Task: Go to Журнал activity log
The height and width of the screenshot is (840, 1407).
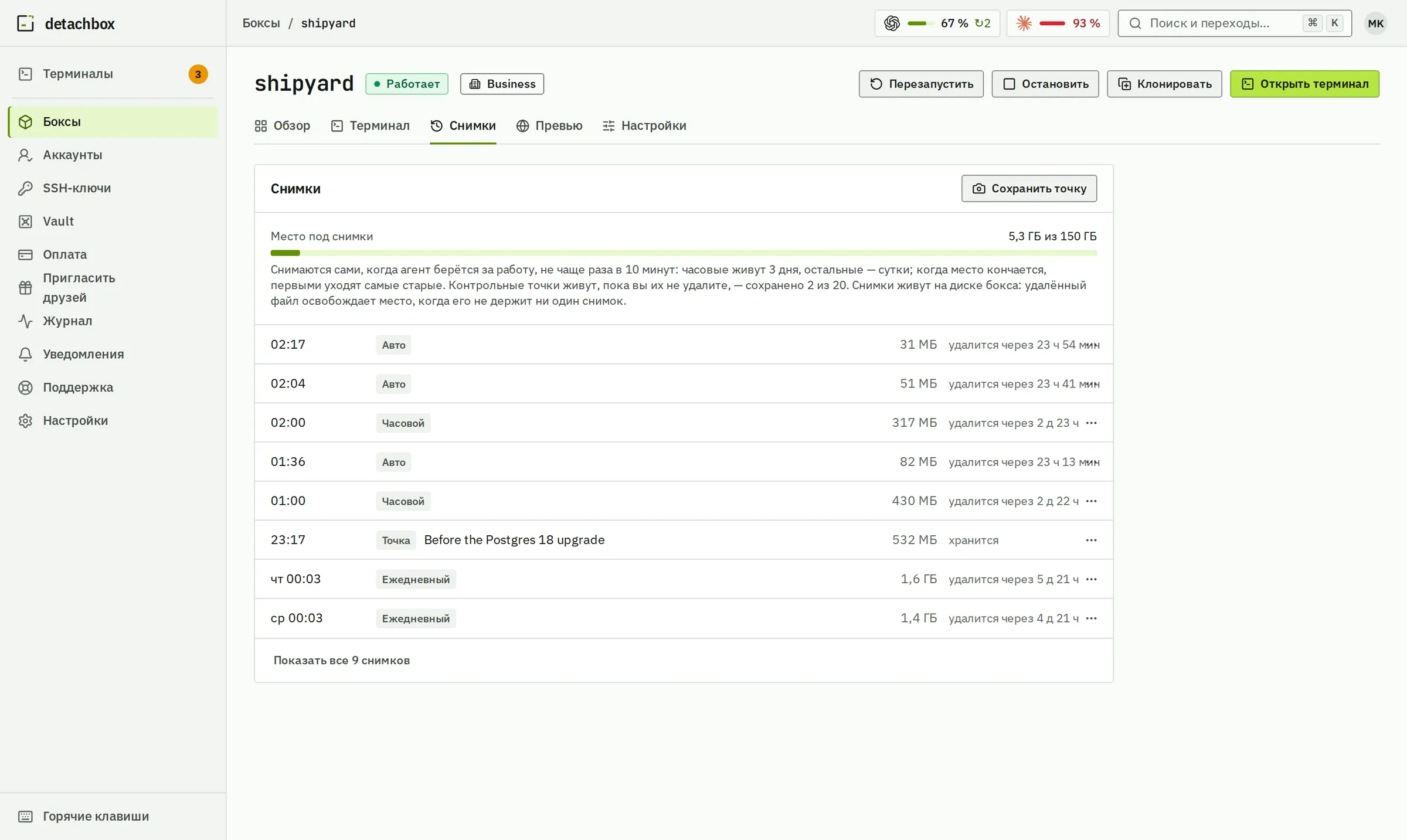Action: [113, 321]
